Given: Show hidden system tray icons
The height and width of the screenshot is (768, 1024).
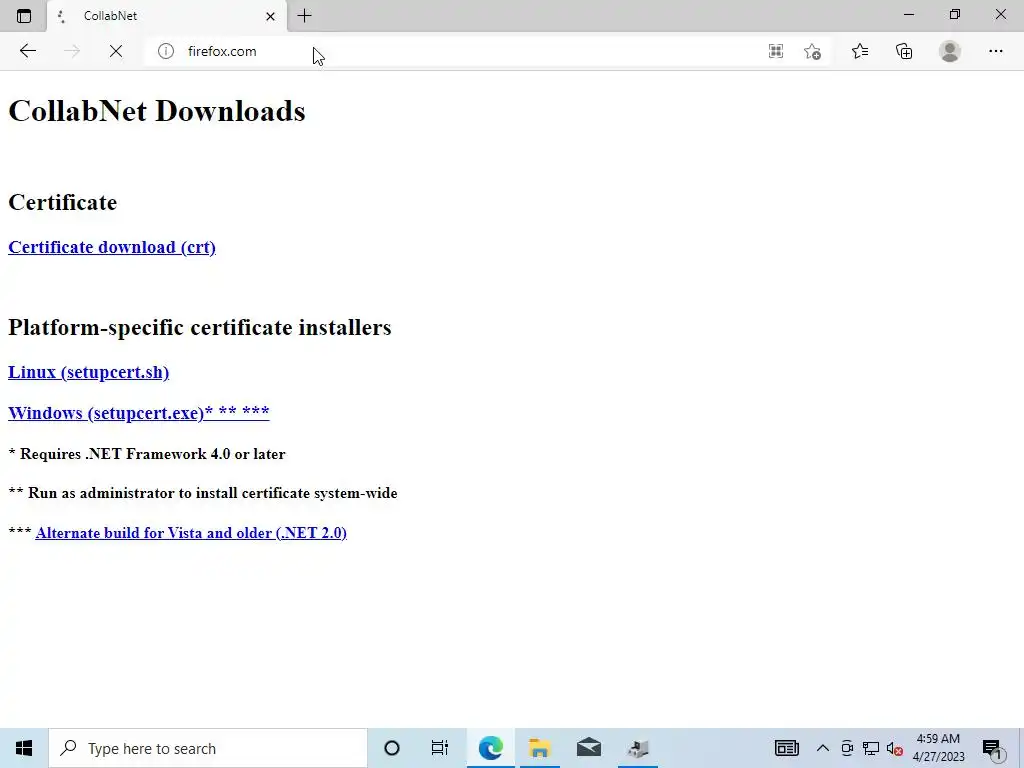Looking at the screenshot, I should click(823, 748).
